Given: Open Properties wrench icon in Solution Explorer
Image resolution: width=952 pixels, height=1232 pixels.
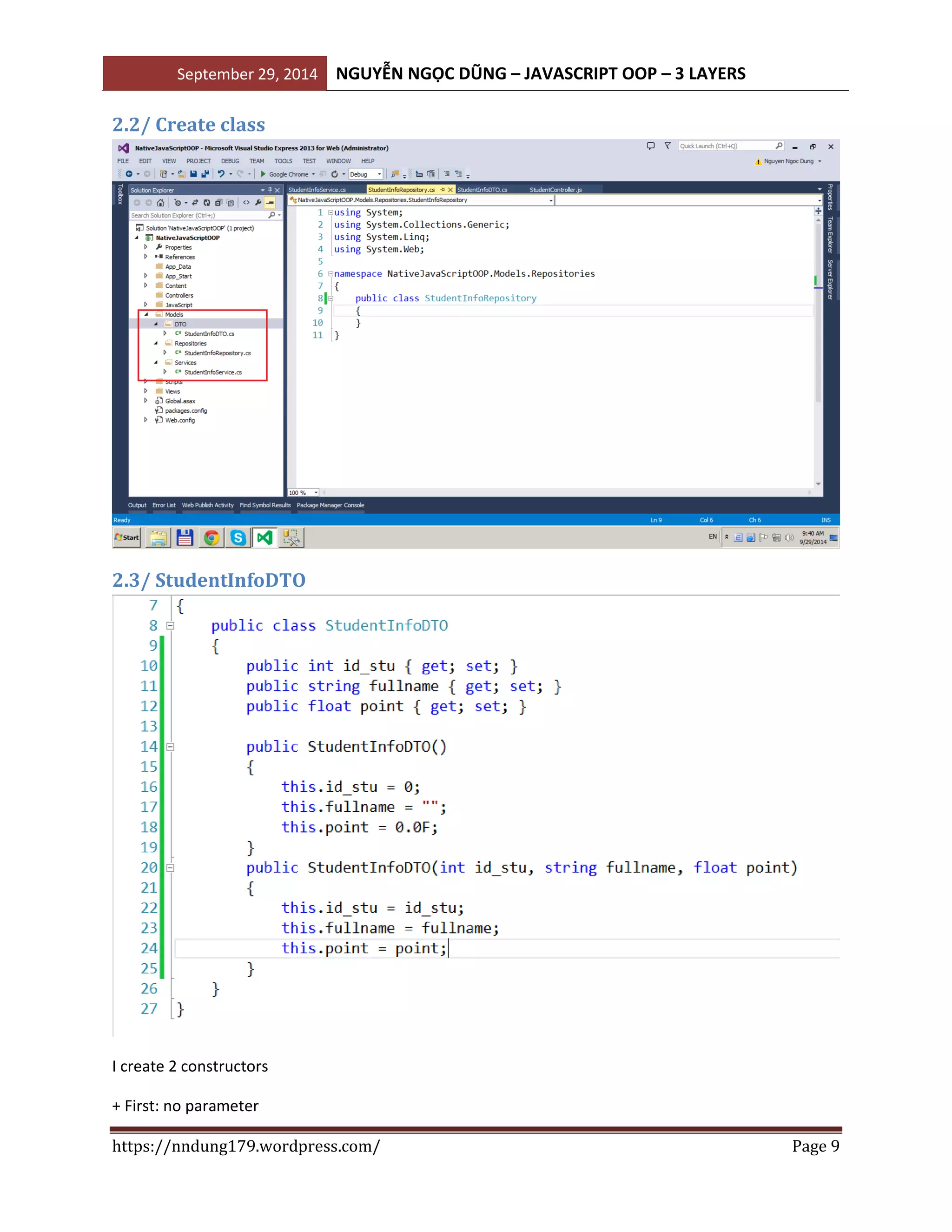Looking at the screenshot, I should 258,203.
